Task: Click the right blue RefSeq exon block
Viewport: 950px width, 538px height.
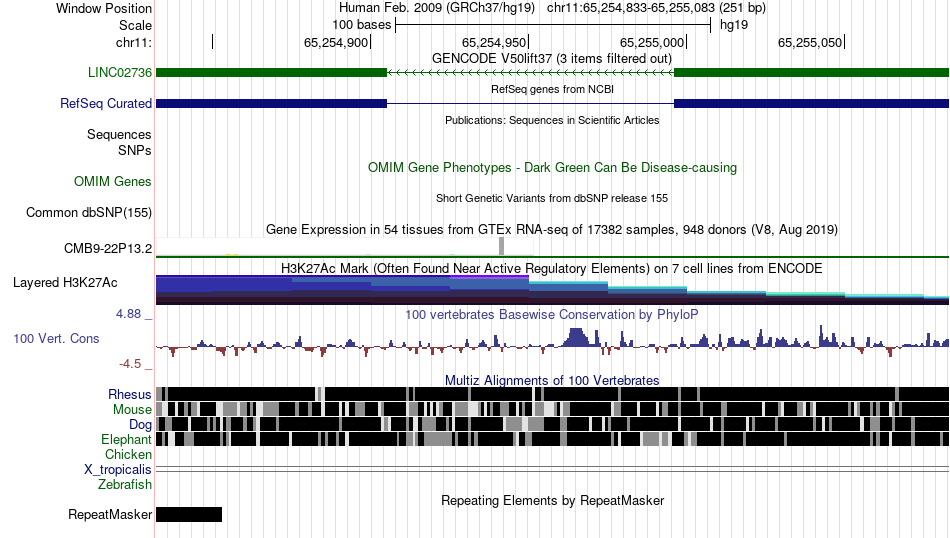Action: [x=811, y=104]
